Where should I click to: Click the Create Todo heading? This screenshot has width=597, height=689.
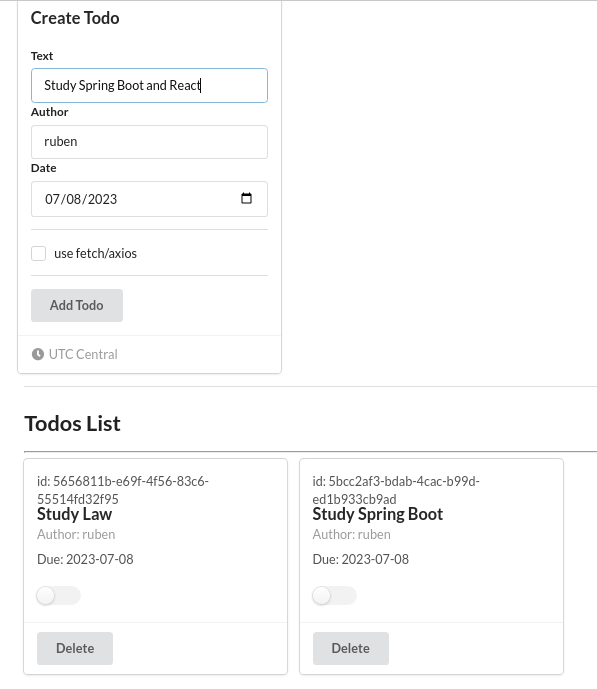coord(75,18)
